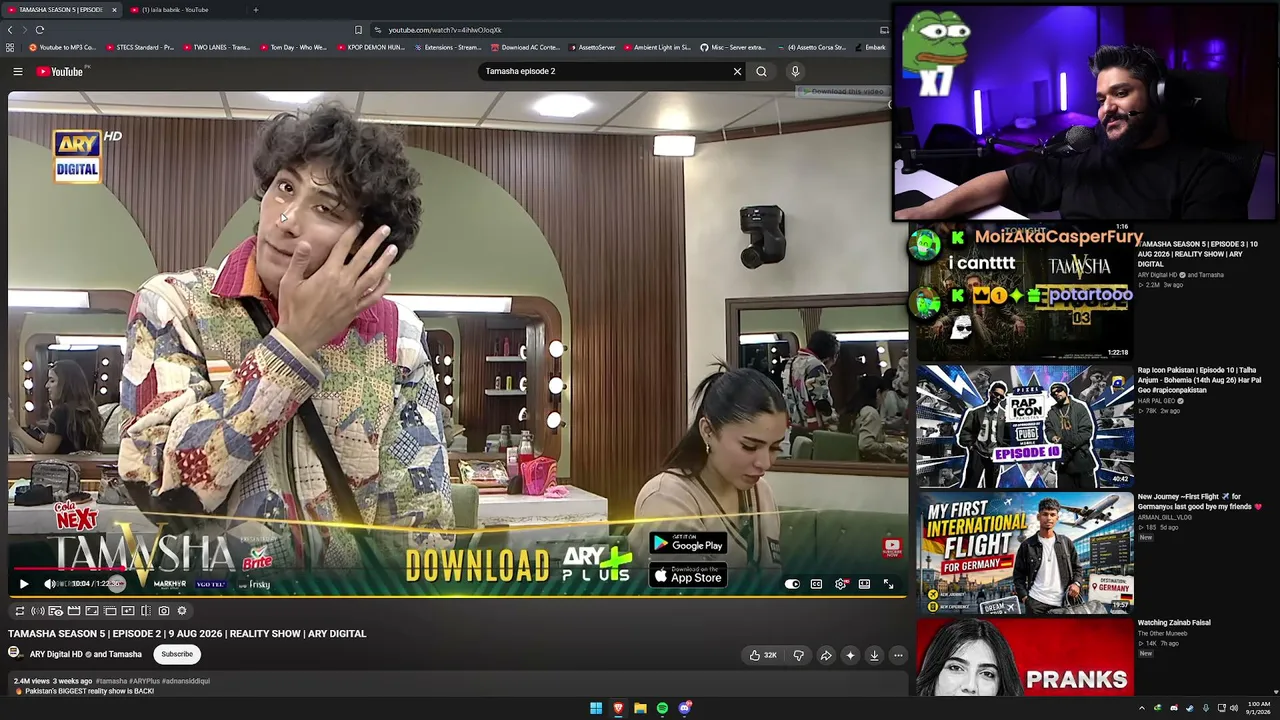Focus the YouTube search box

click(x=606, y=71)
